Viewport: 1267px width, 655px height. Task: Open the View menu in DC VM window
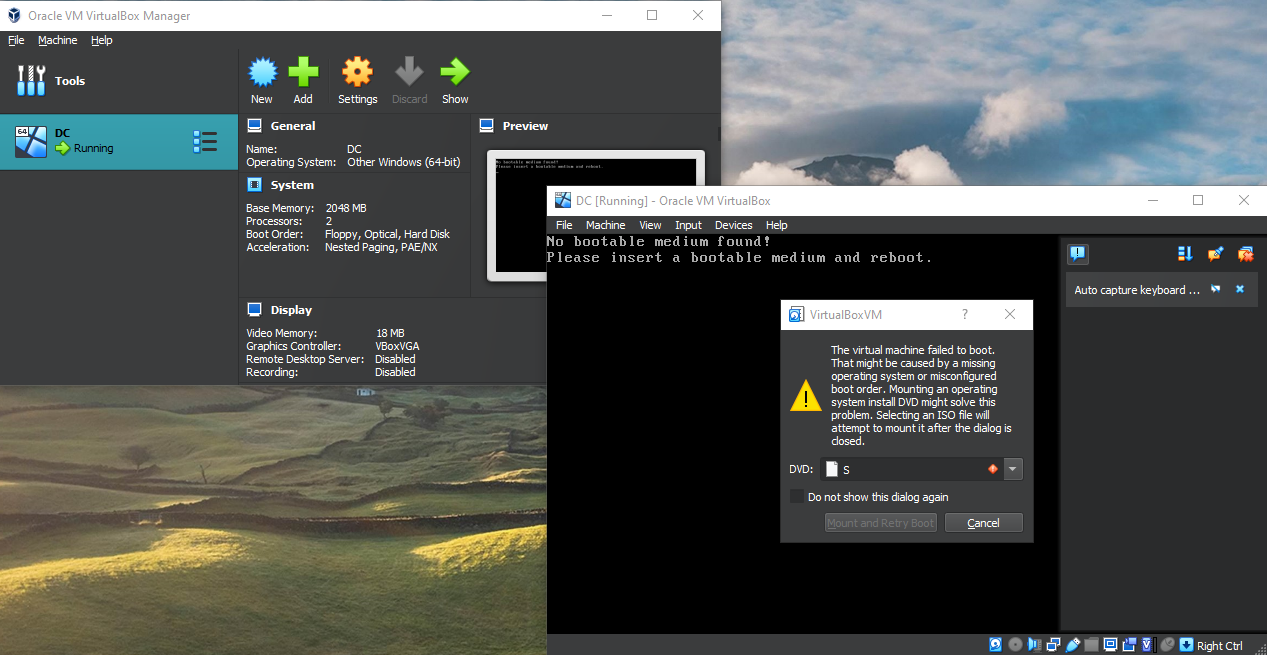(650, 225)
